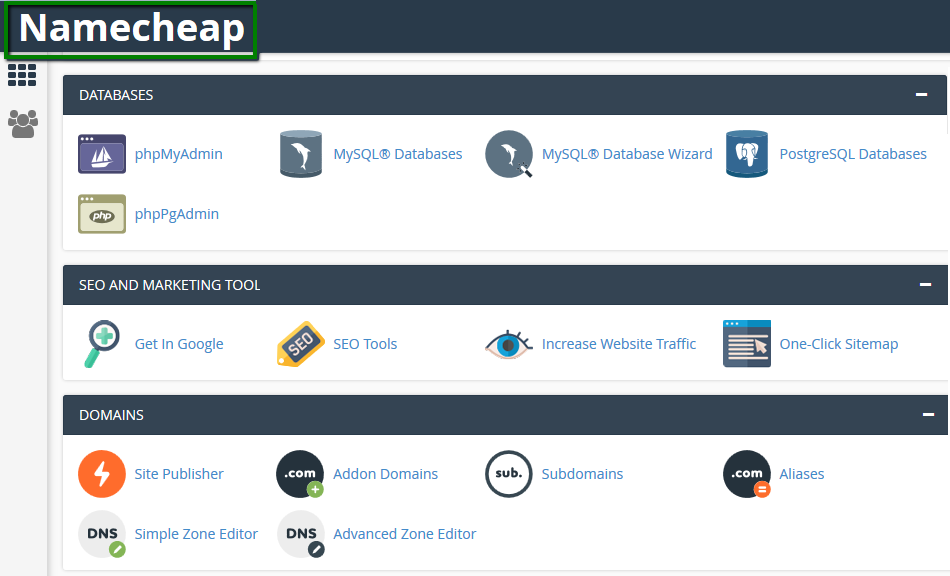Click the MySQL Databases dolphin cylinder icon
This screenshot has height=576, width=950.
301,154
